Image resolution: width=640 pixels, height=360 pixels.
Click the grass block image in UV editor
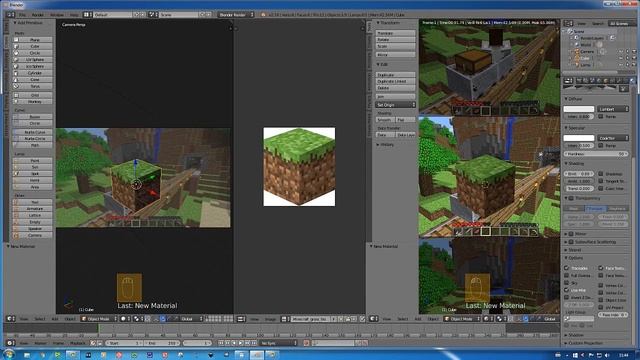click(299, 167)
